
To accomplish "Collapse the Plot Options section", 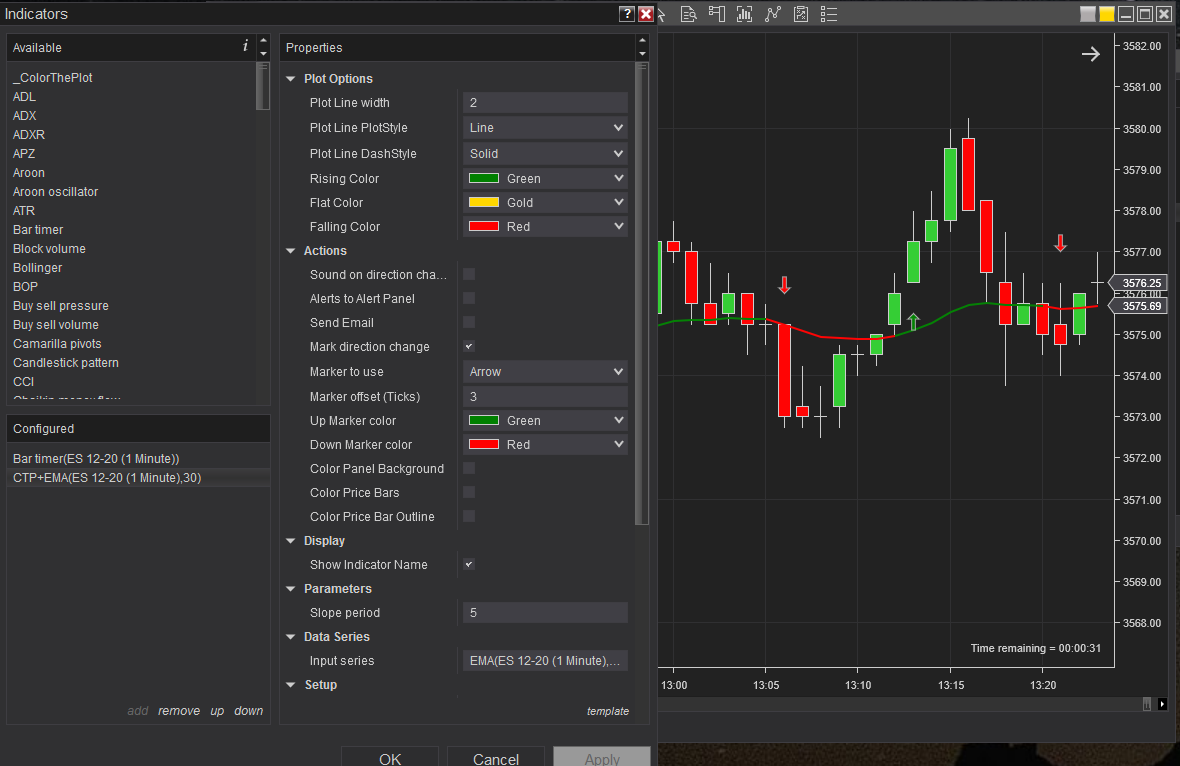I will 290,79.
